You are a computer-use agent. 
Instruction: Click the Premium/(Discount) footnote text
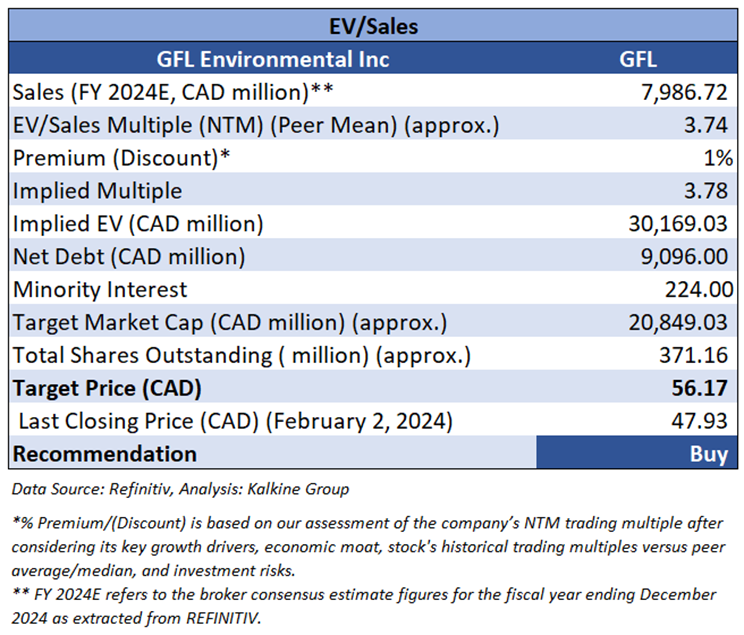(x=368, y=547)
